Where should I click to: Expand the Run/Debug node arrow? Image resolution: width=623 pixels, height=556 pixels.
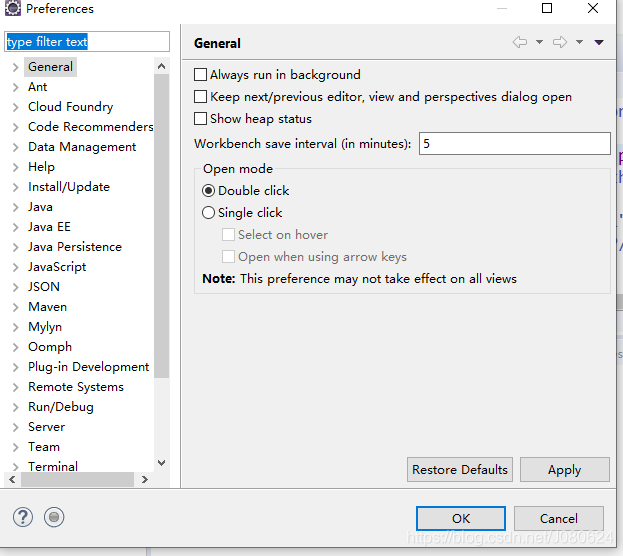pos(15,407)
